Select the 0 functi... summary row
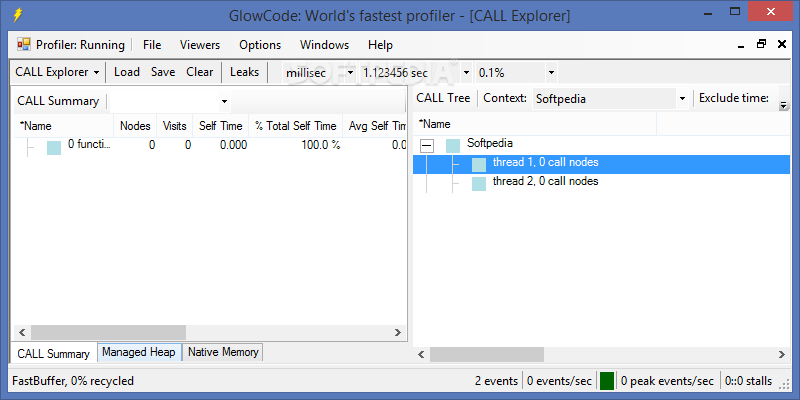This screenshot has width=800, height=400. 89,144
